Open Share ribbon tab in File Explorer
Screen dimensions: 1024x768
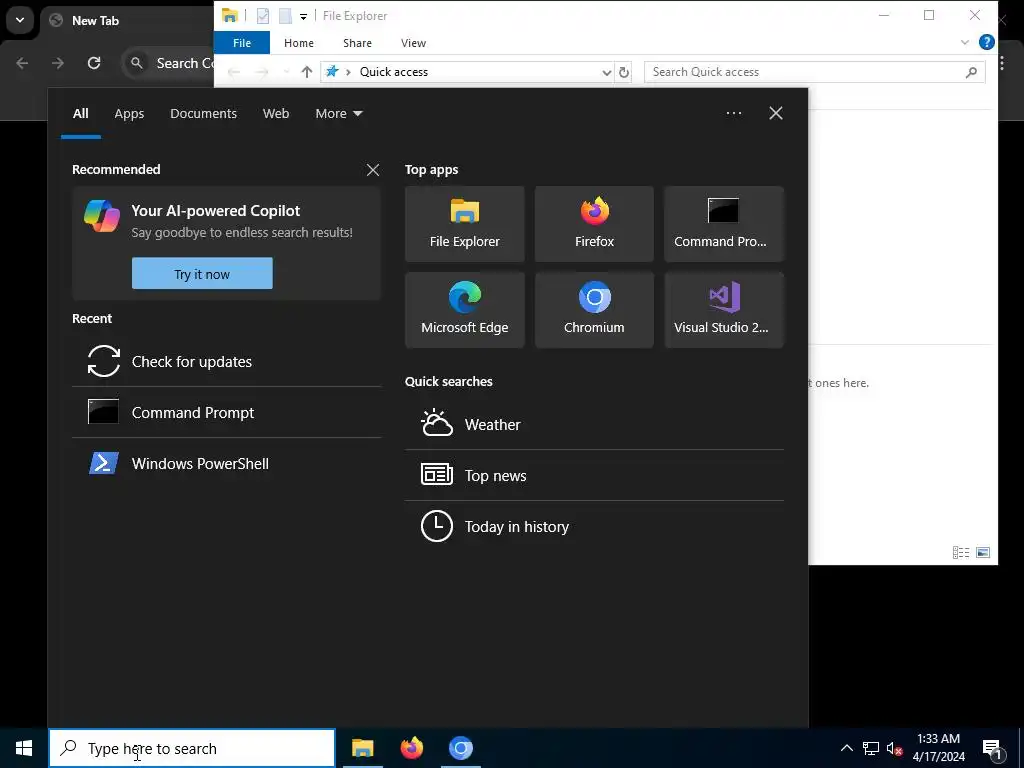(357, 42)
